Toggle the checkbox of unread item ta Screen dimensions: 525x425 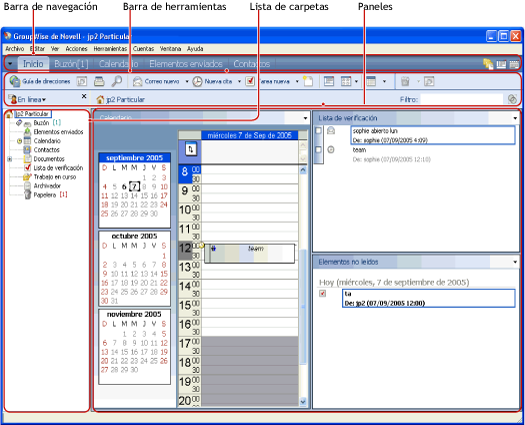point(322,294)
